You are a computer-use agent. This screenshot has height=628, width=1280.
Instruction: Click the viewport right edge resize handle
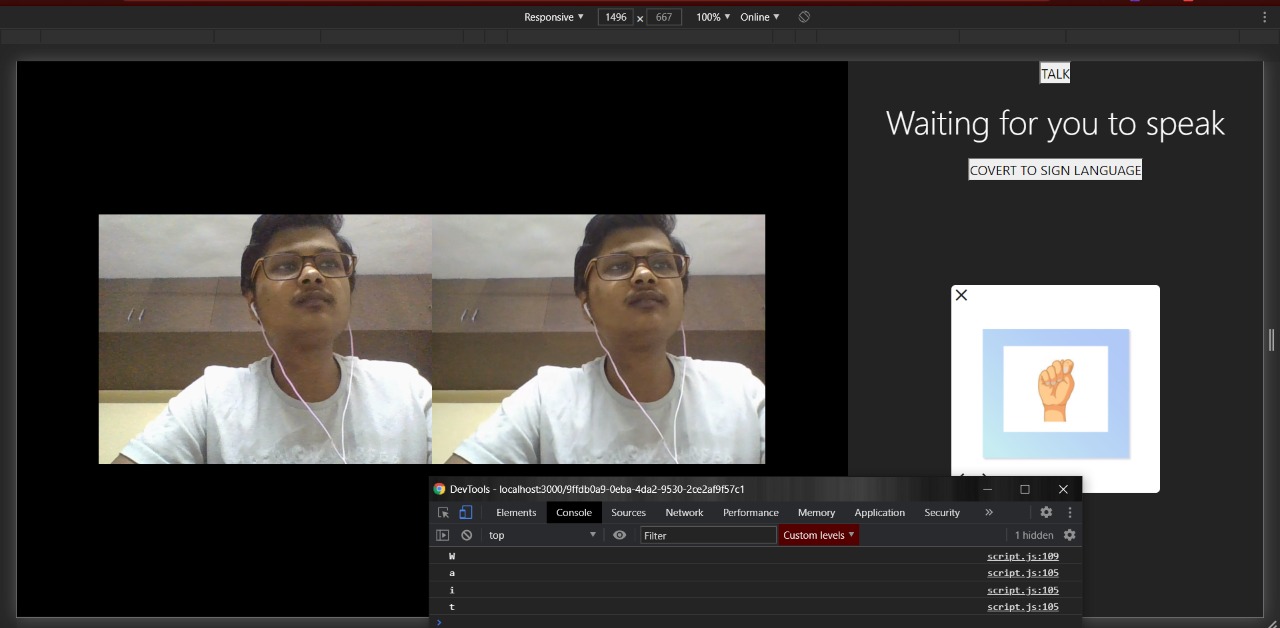[x=1271, y=340]
